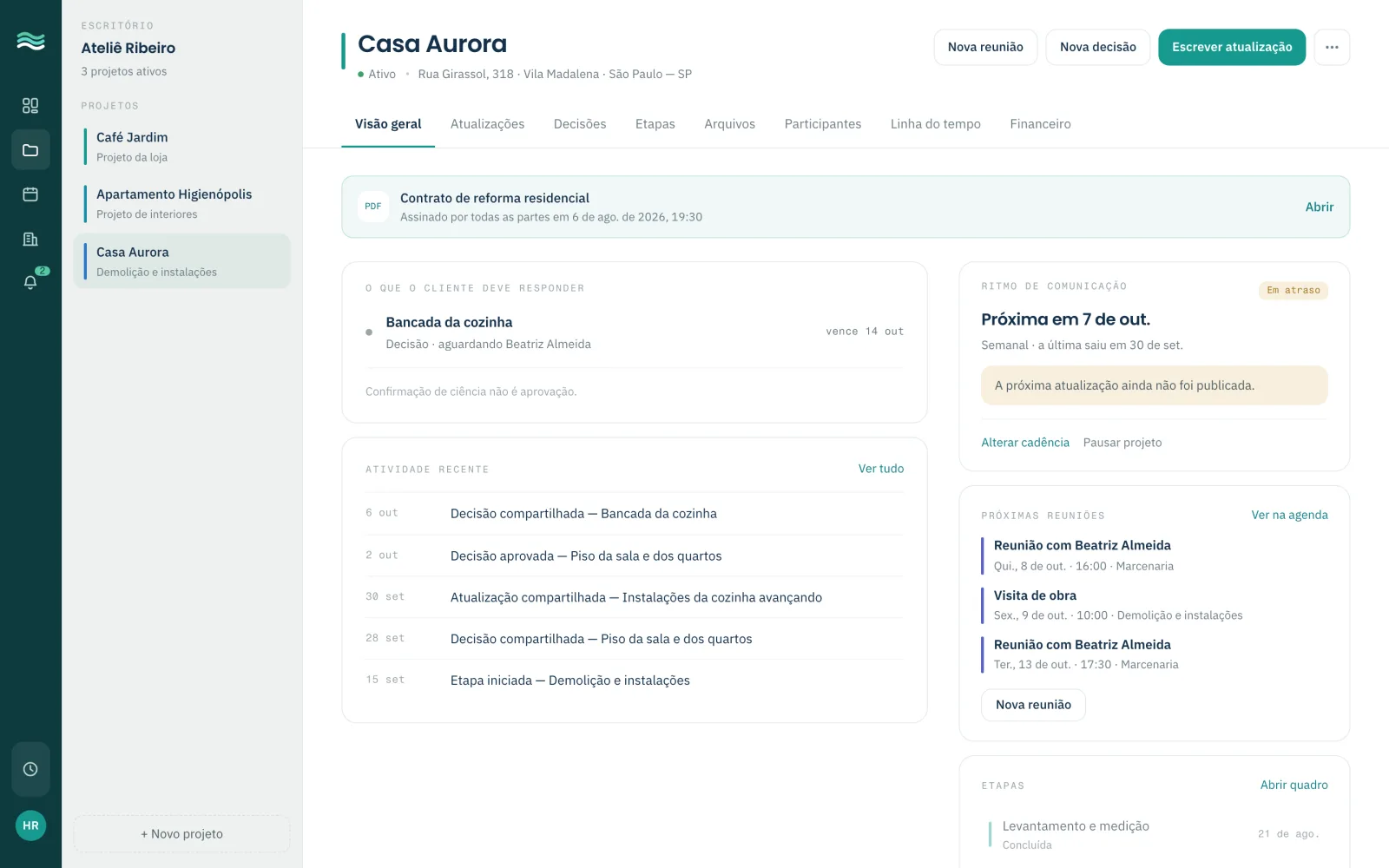Switch to the Atualizações tab
The width and height of the screenshot is (1389, 868).
pyautogui.click(x=487, y=124)
